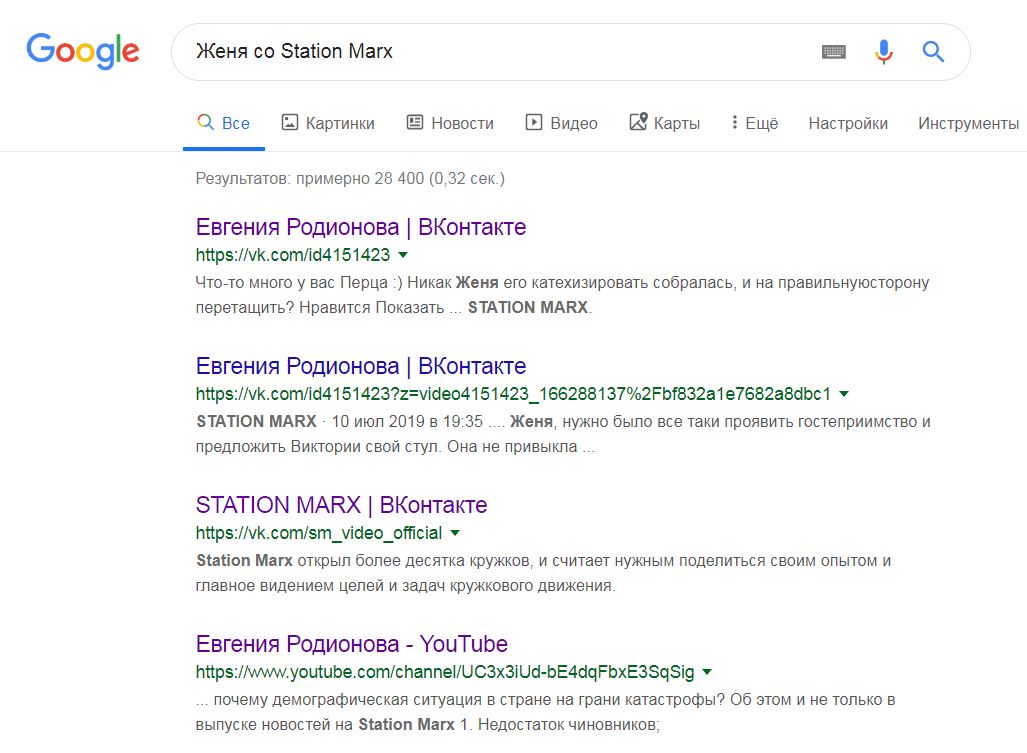1027x753 pixels.
Task: Open dropdown arrow next to YouTube channel URL
Action: [707, 672]
